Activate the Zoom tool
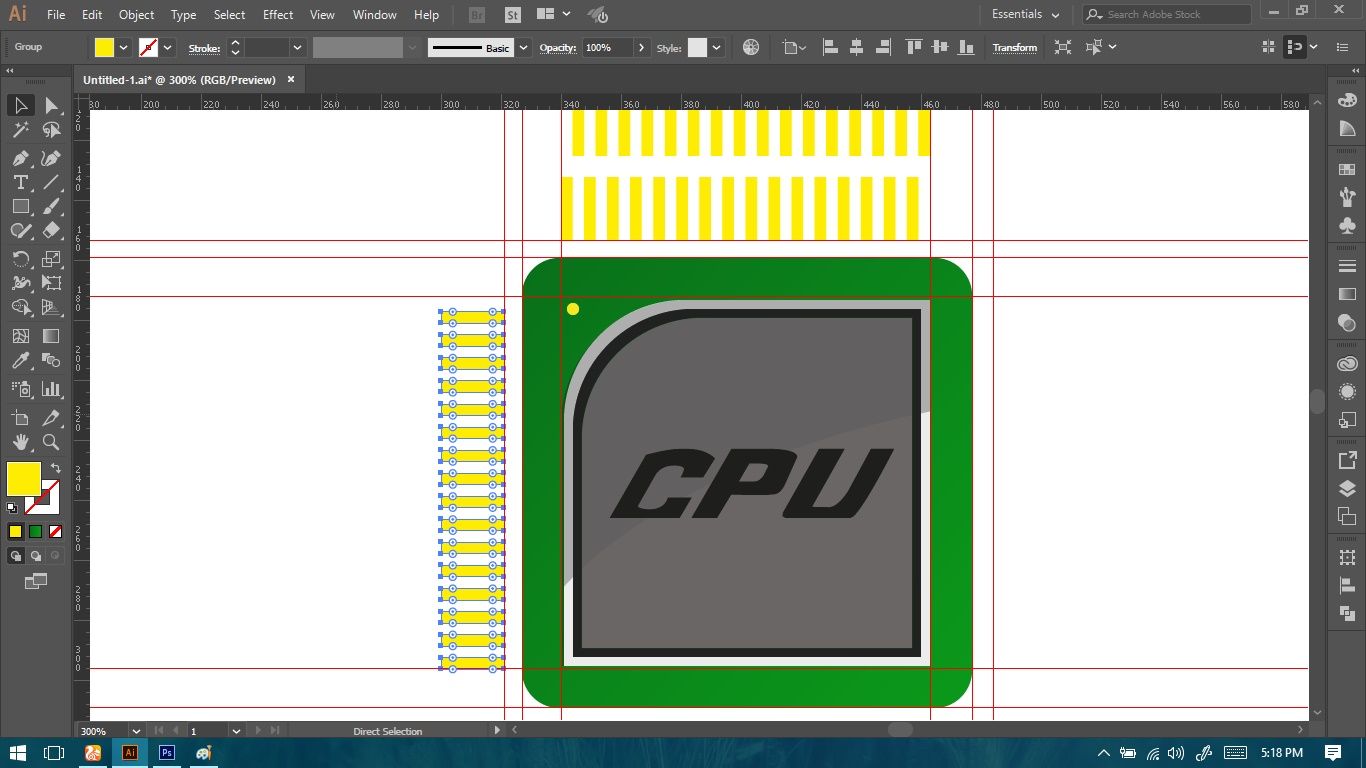The image size is (1366, 768). [51, 442]
